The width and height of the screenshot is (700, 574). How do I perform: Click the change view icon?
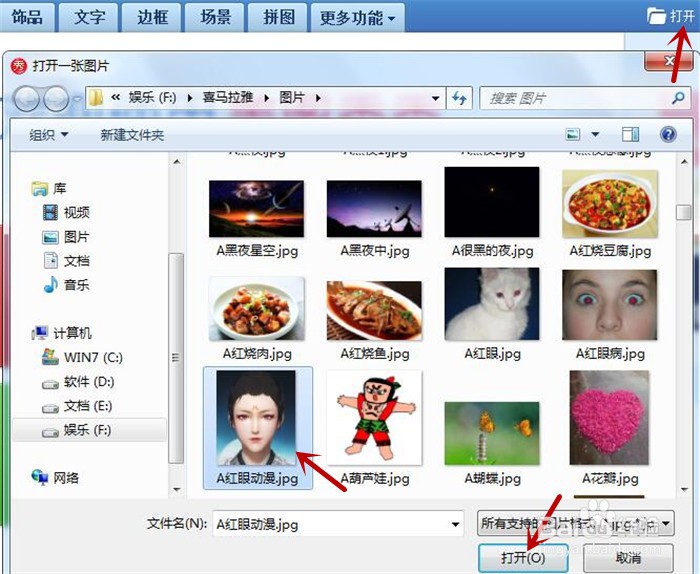(x=573, y=134)
